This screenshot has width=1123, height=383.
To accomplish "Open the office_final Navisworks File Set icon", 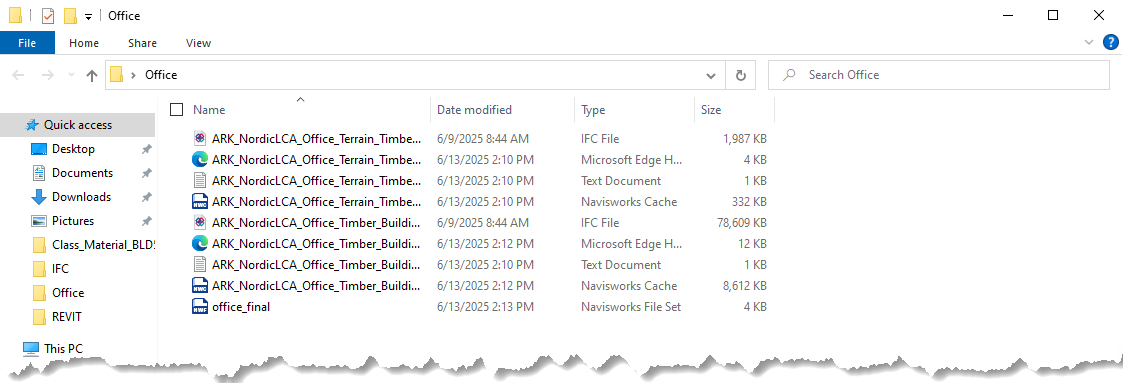I will (x=200, y=307).
